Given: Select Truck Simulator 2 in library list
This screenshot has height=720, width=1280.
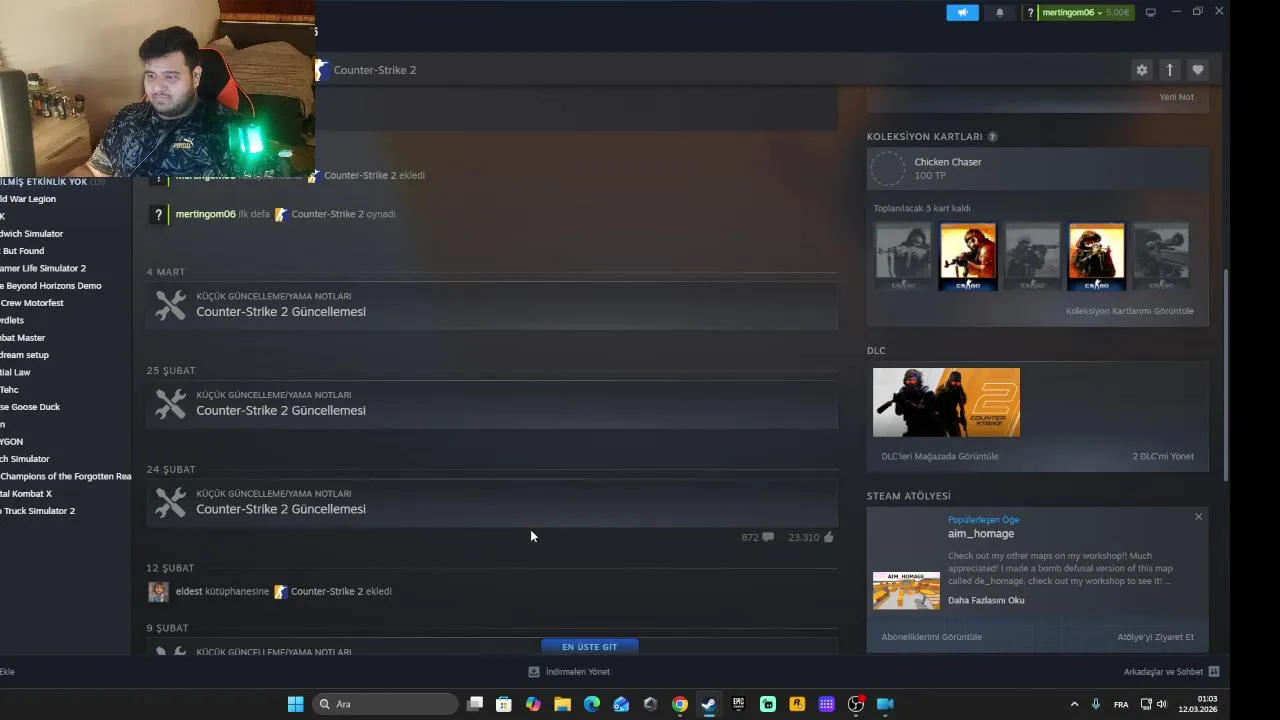Looking at the screenshot, I should coord(38,511).
